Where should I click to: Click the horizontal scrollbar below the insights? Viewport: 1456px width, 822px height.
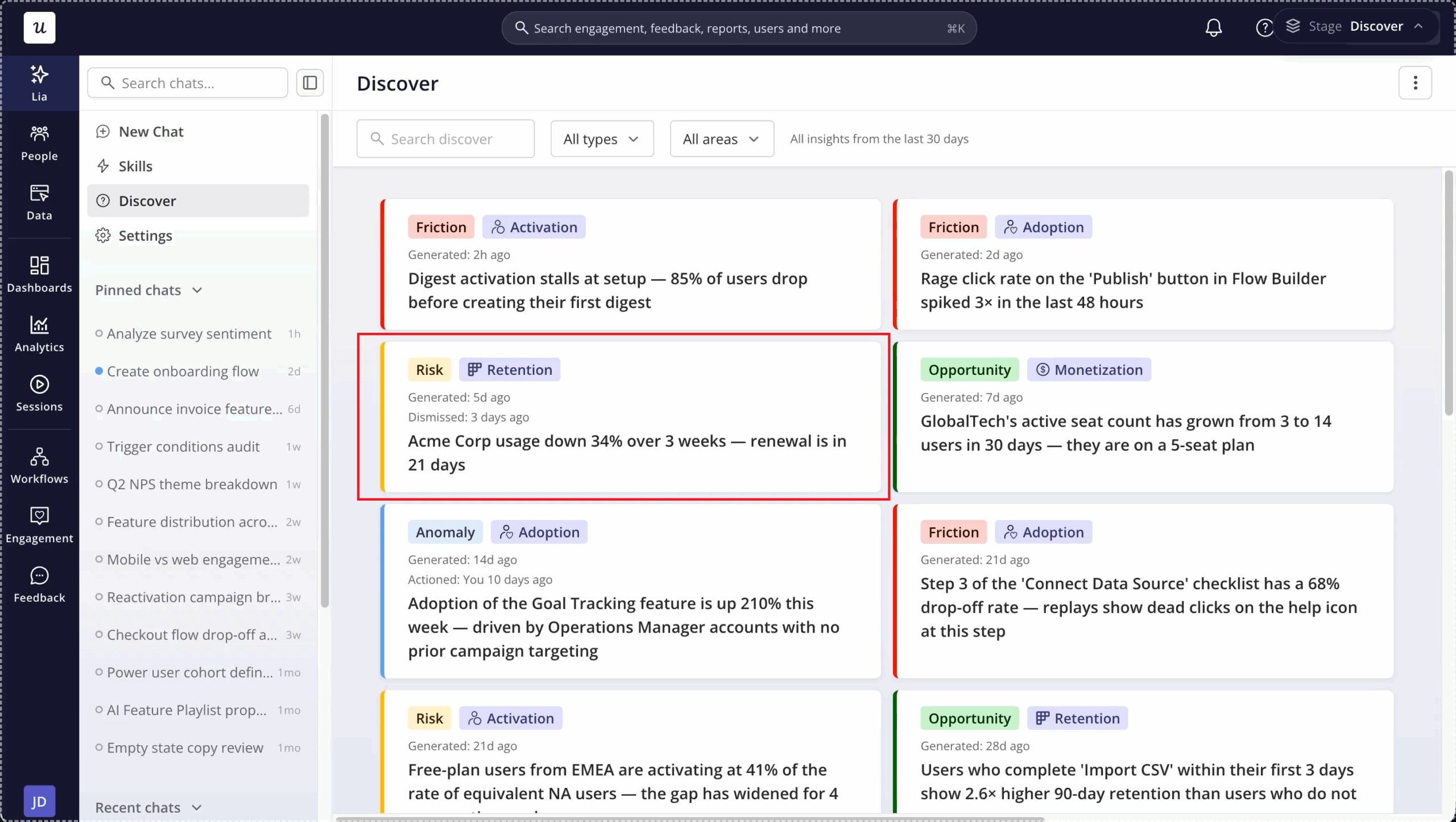click(690, 819)
